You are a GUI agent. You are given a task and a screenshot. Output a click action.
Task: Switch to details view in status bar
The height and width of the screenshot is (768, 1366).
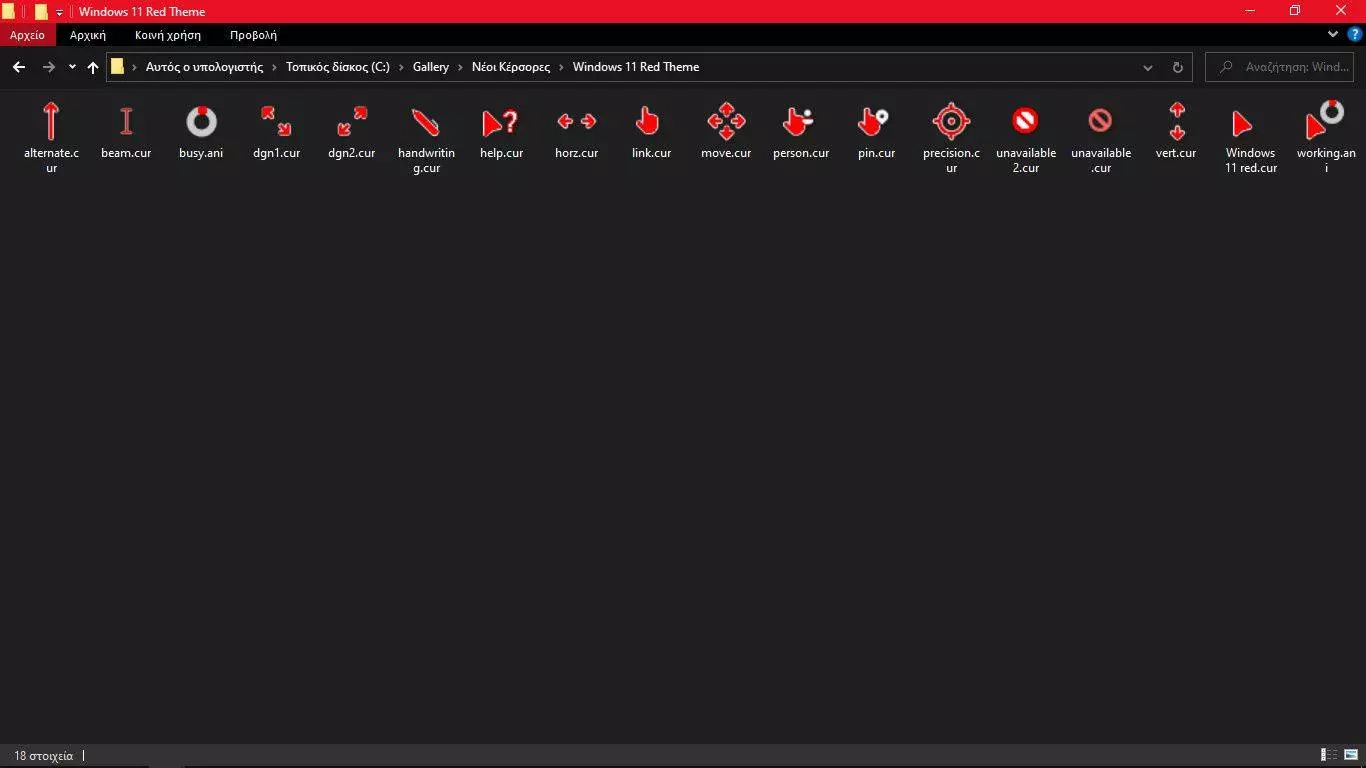click(1330, 755)
